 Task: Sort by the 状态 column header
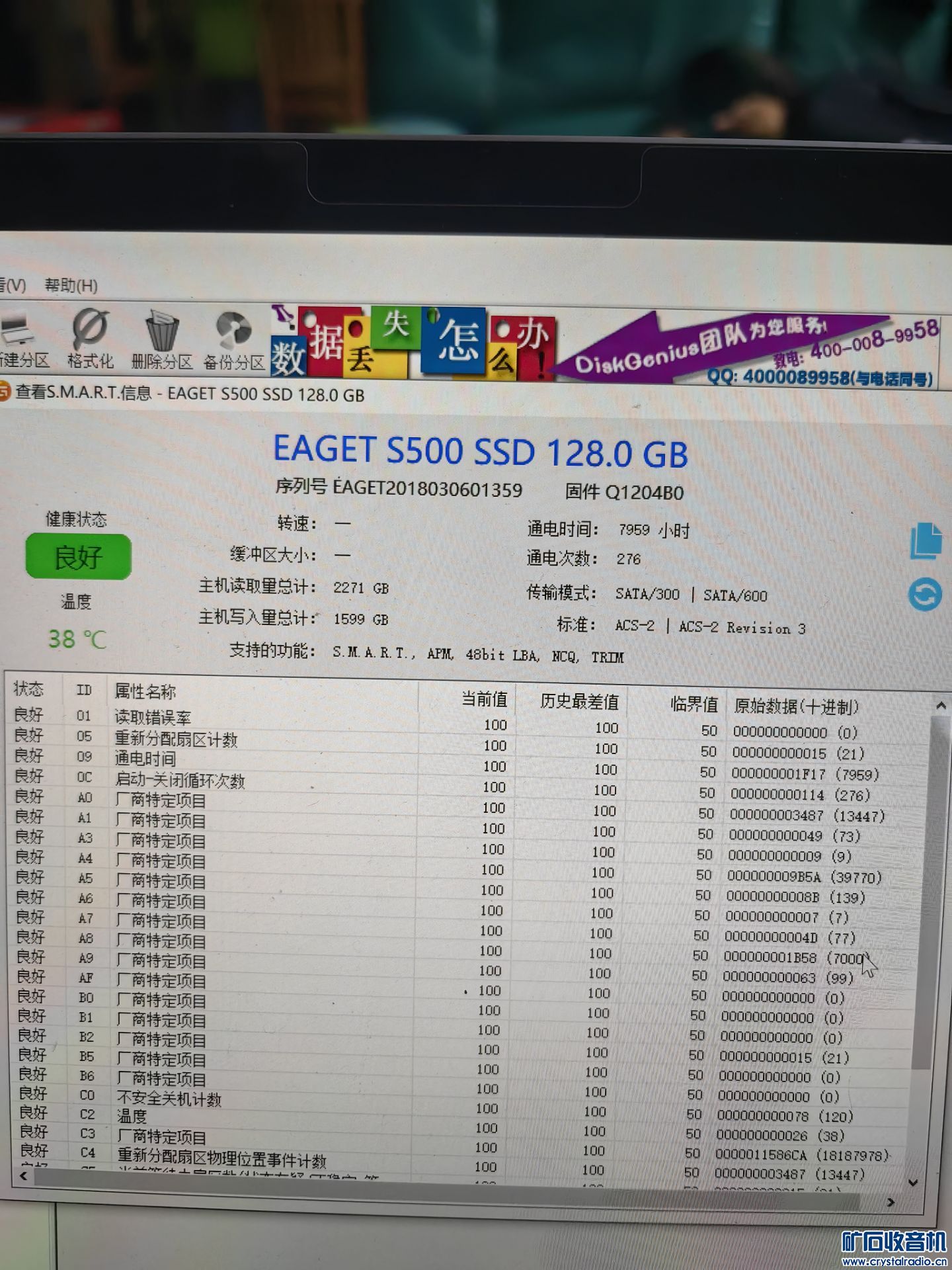[28, 689]
